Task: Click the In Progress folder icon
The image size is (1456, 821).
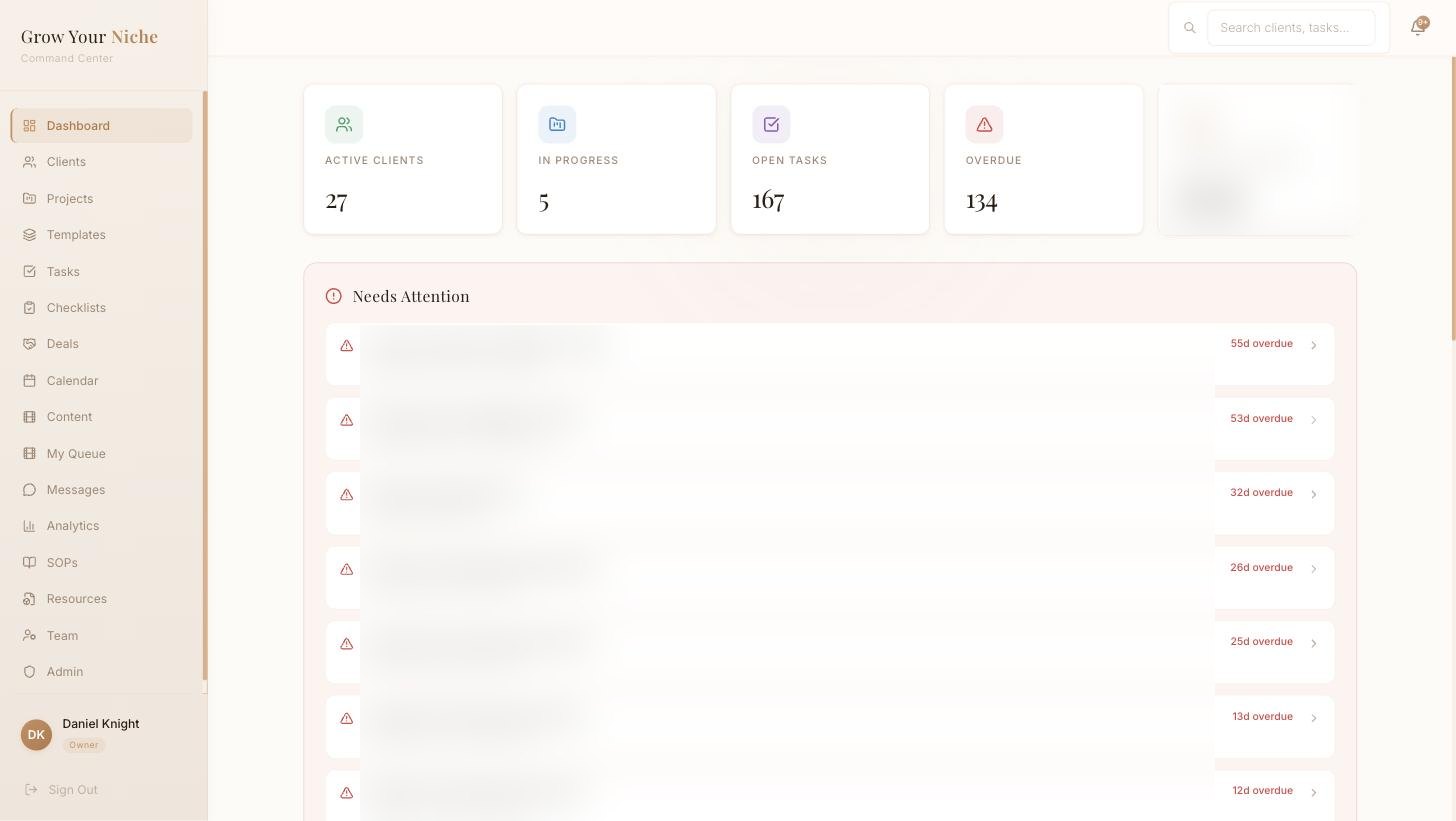Action: click(x=557, y=125)
